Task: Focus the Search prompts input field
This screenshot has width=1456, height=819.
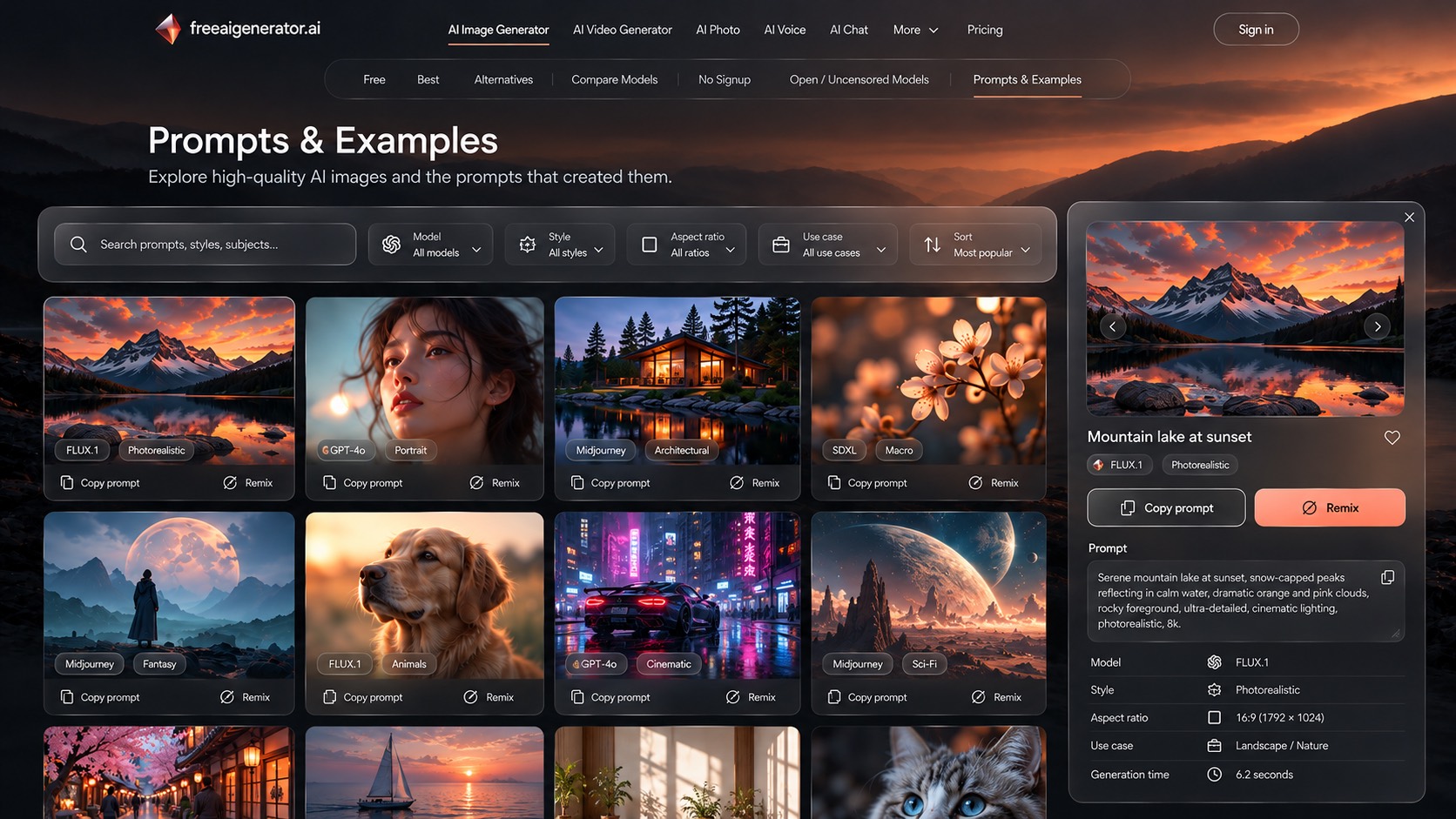Action: click(206, 245)
